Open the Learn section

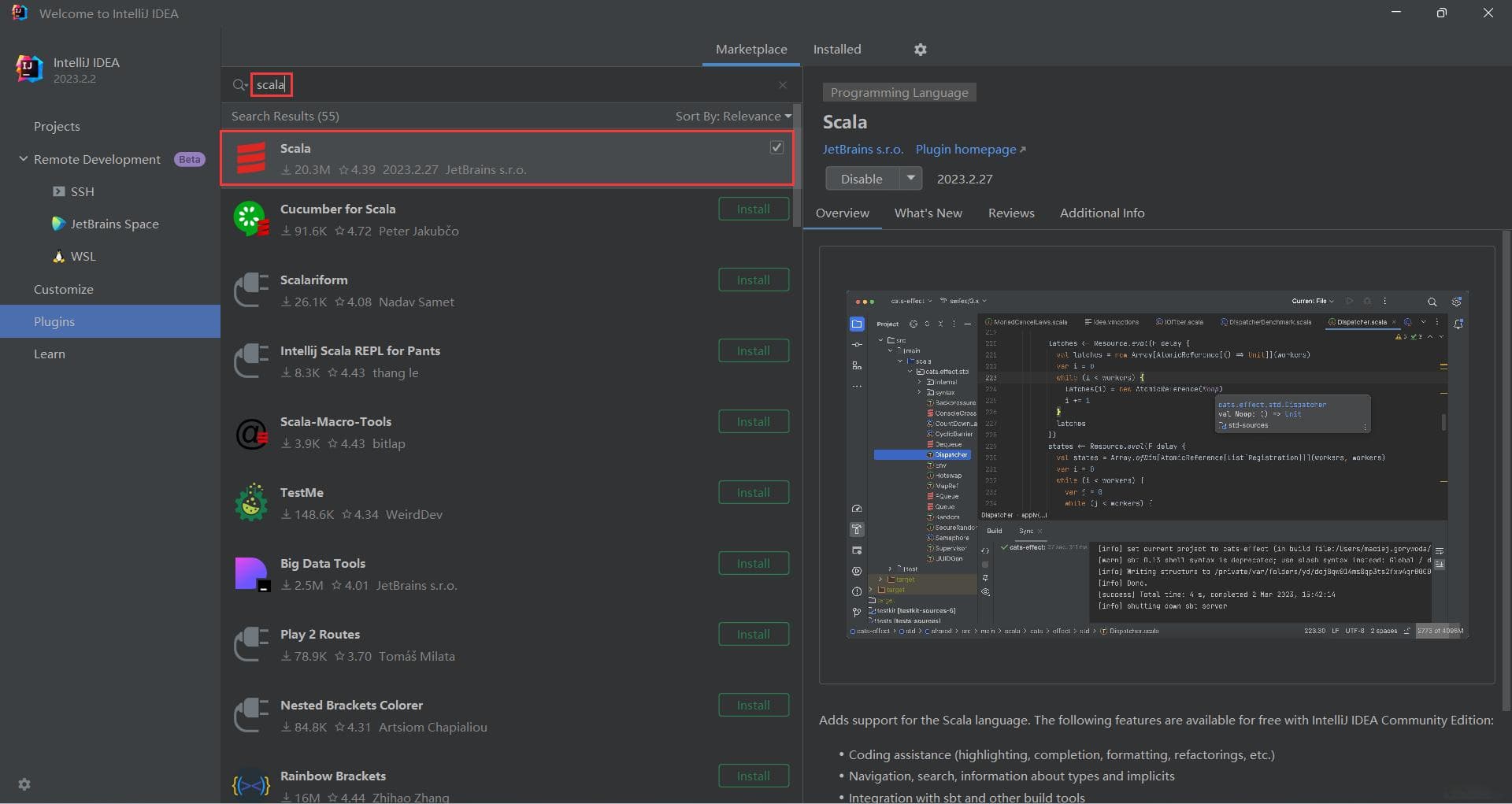tap(50, 354)
